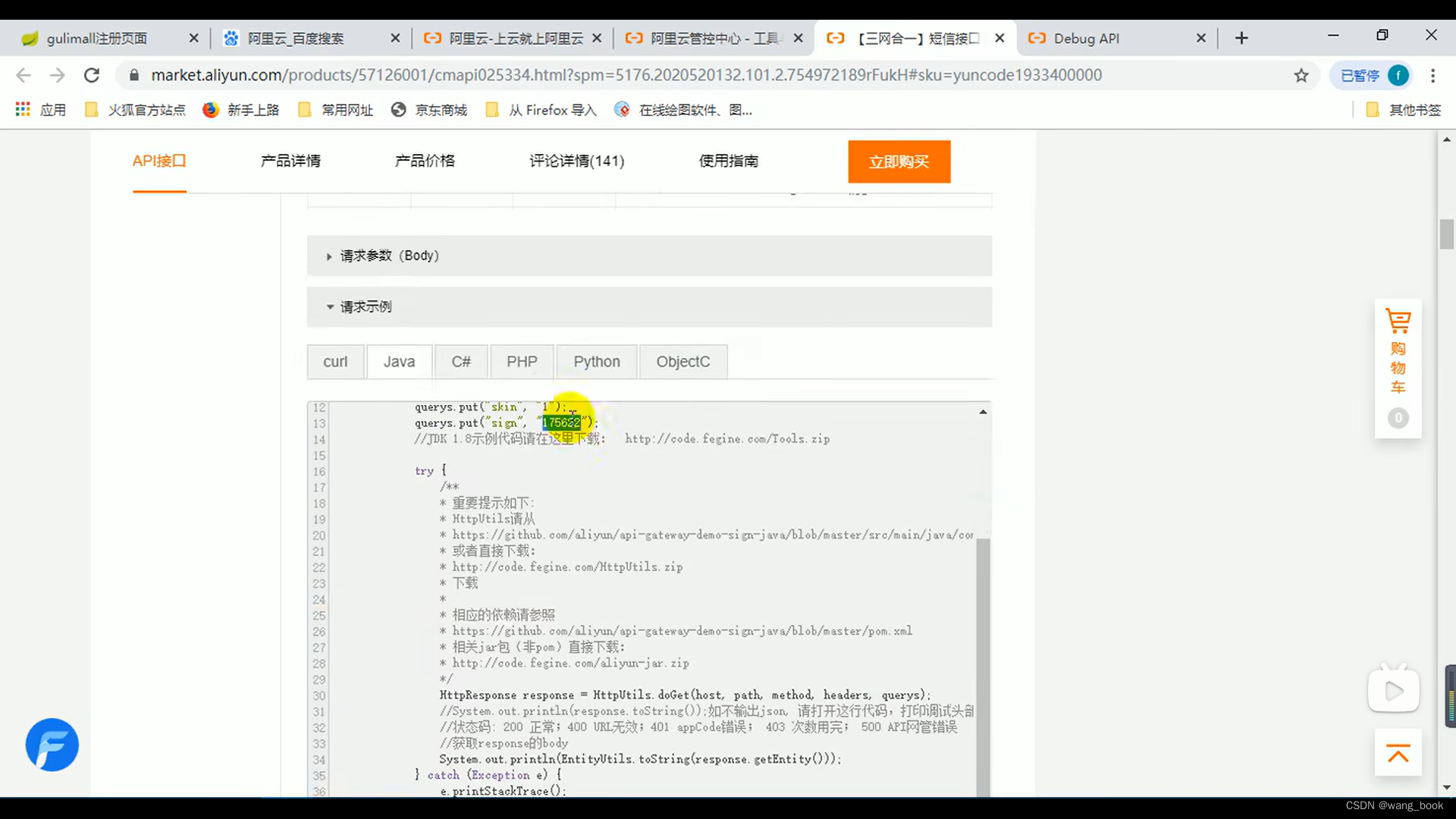Image resolution: width=1456 pixels, height=819 pixels.
Task: Click the page vertical scrollbar thumb
Action: [x=1447, y=234]
